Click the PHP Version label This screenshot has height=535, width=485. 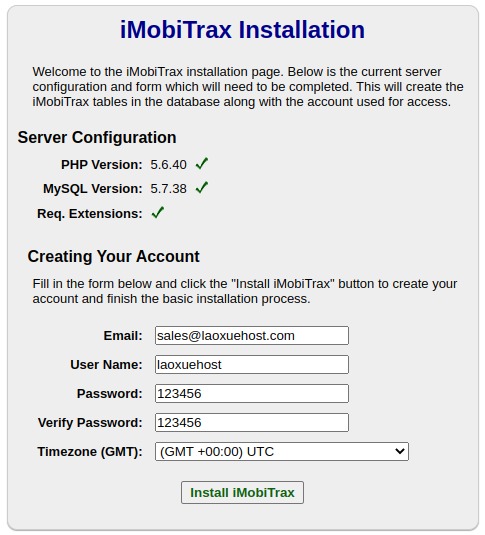[101, 165]
